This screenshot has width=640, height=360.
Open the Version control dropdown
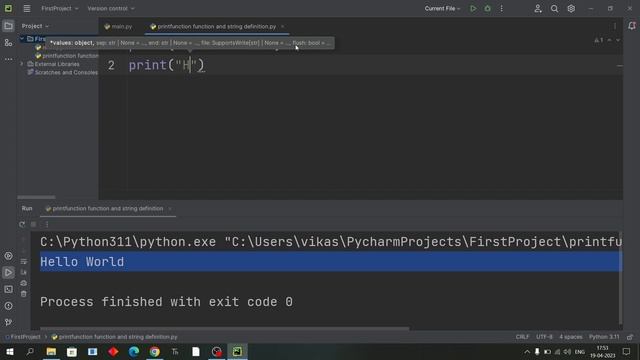(x=111, y=9)
